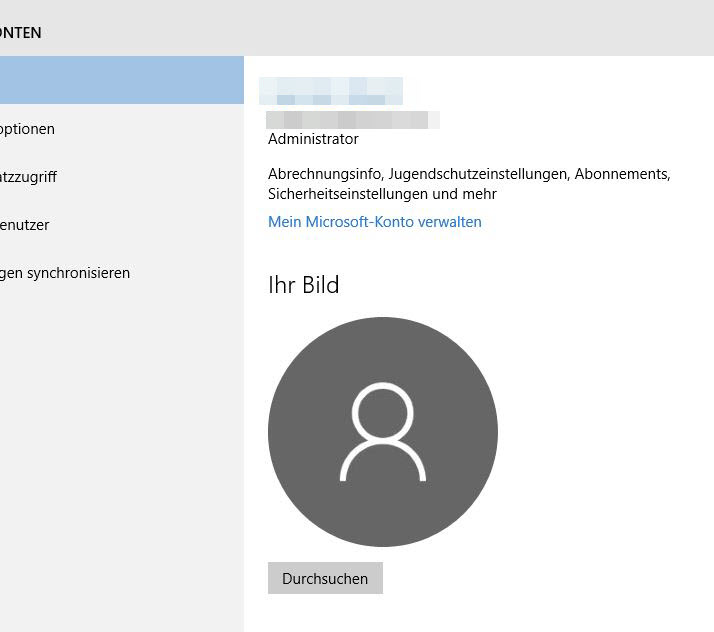The image size is (714, 632).
Task: Click the round profile picture placeholder
Action: tap(382, 432)
